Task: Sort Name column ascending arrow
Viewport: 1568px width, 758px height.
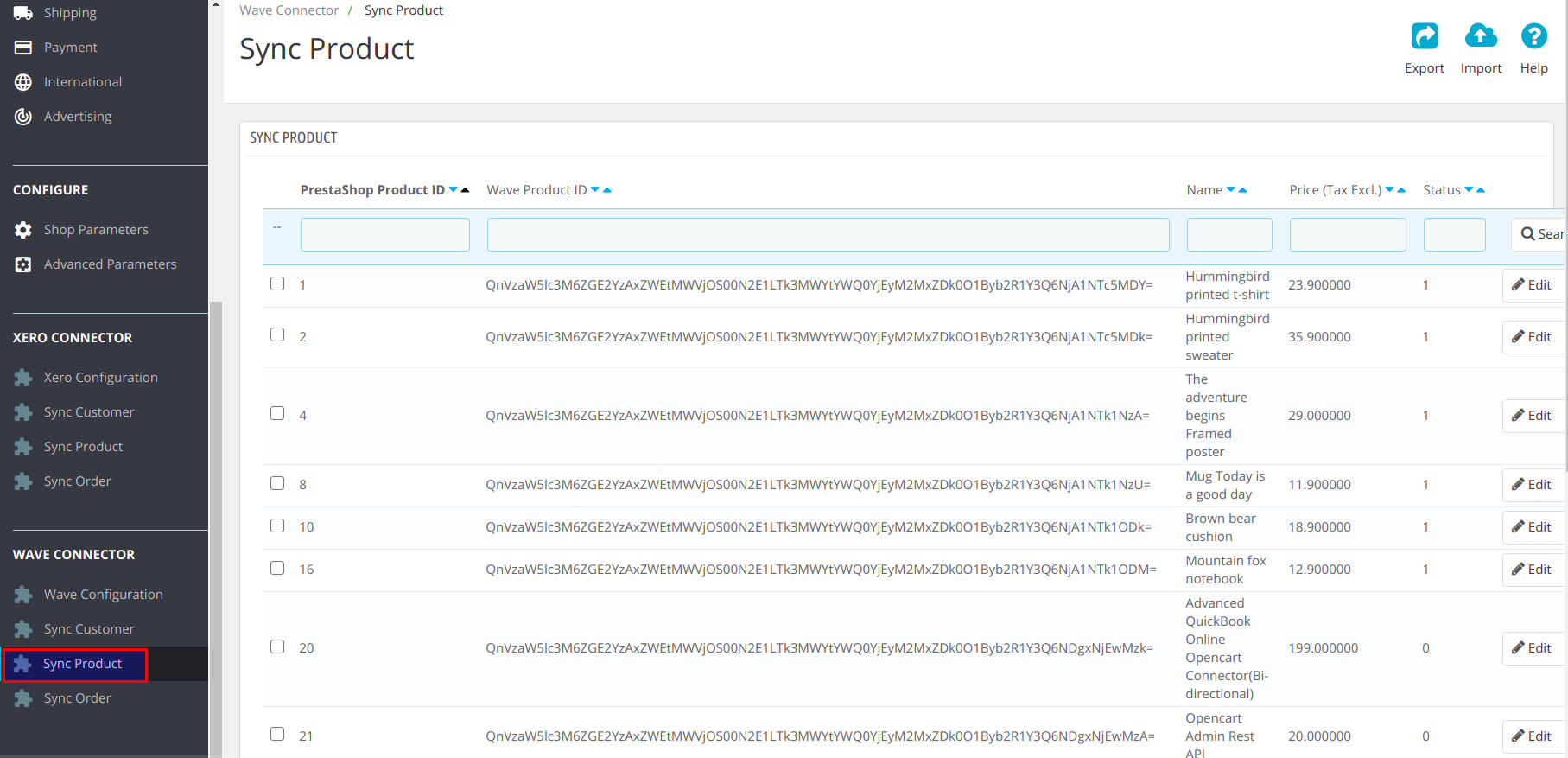Action: tap(1242, 190)
